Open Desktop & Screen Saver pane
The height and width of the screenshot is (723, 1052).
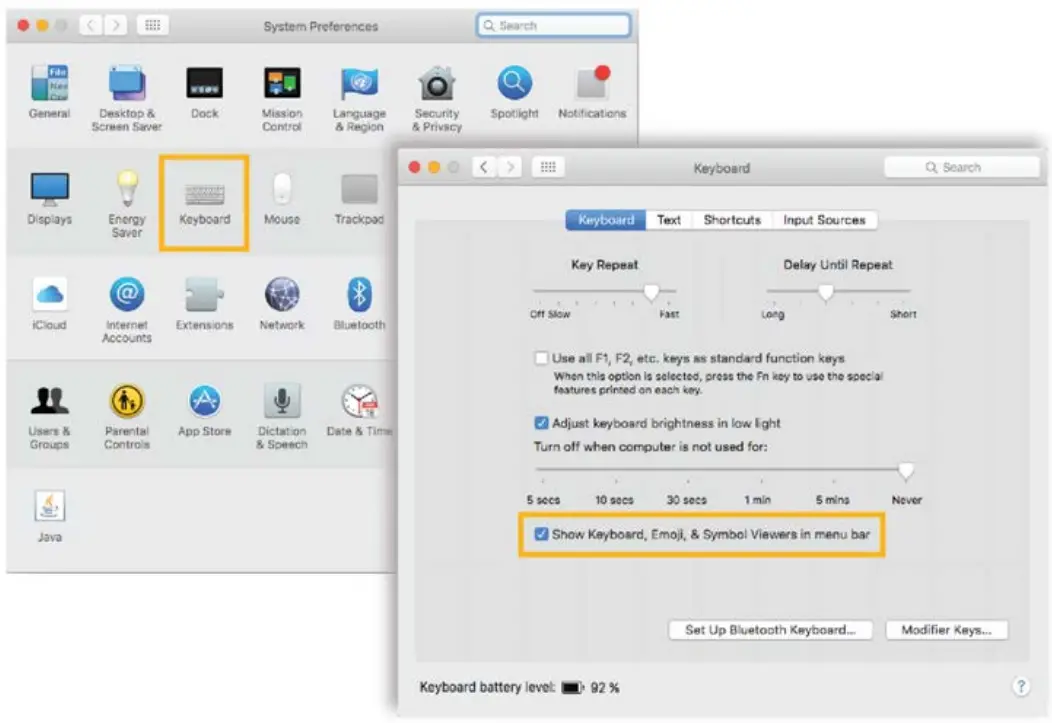(x=127, y=98)
